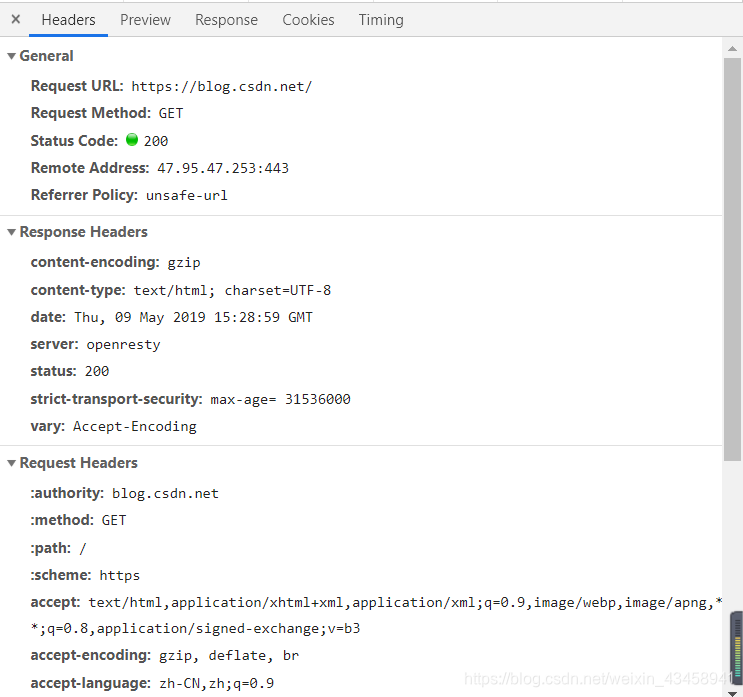This screenshot has height=697, width=743.
Task: Click the server value openresty
Action: [x=123, y=345]
